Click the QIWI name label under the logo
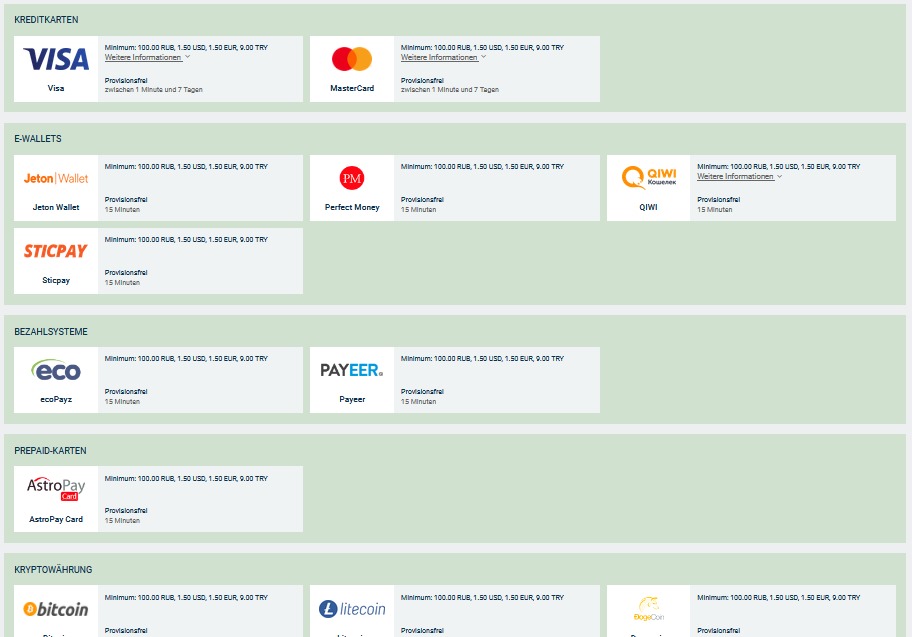912x637 pixels. (649, 207)
